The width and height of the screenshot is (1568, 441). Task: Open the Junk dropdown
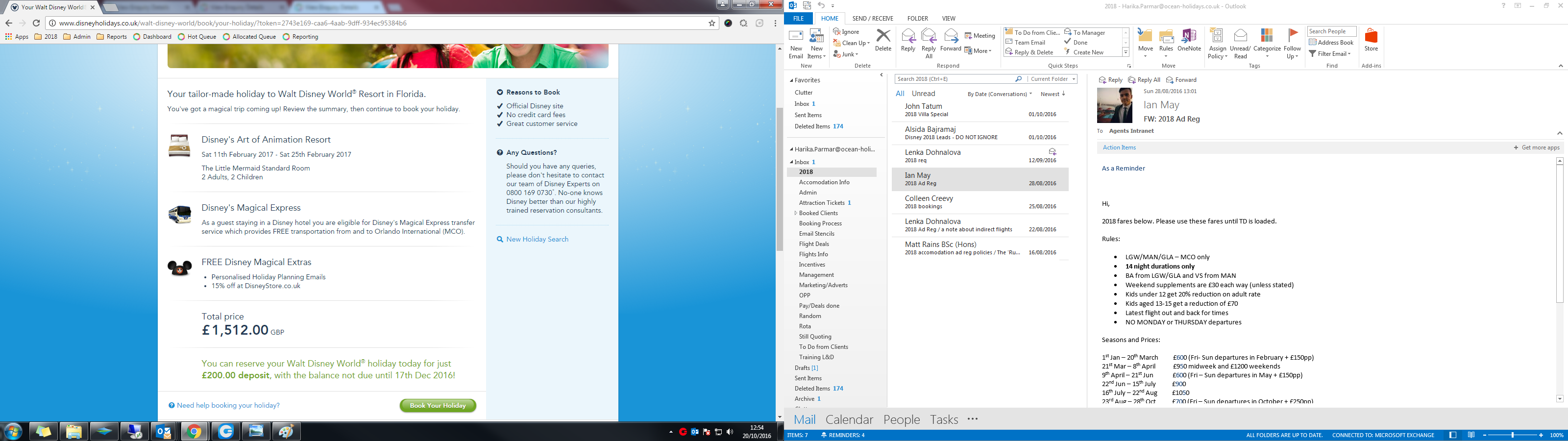click(846, 54)
